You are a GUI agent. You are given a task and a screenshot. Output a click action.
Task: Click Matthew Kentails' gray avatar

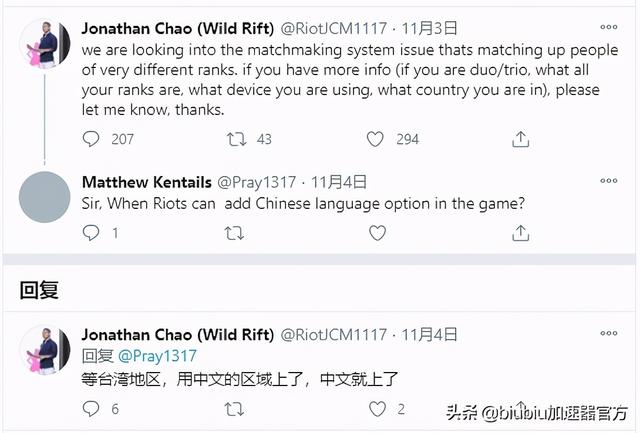(45, 196)
